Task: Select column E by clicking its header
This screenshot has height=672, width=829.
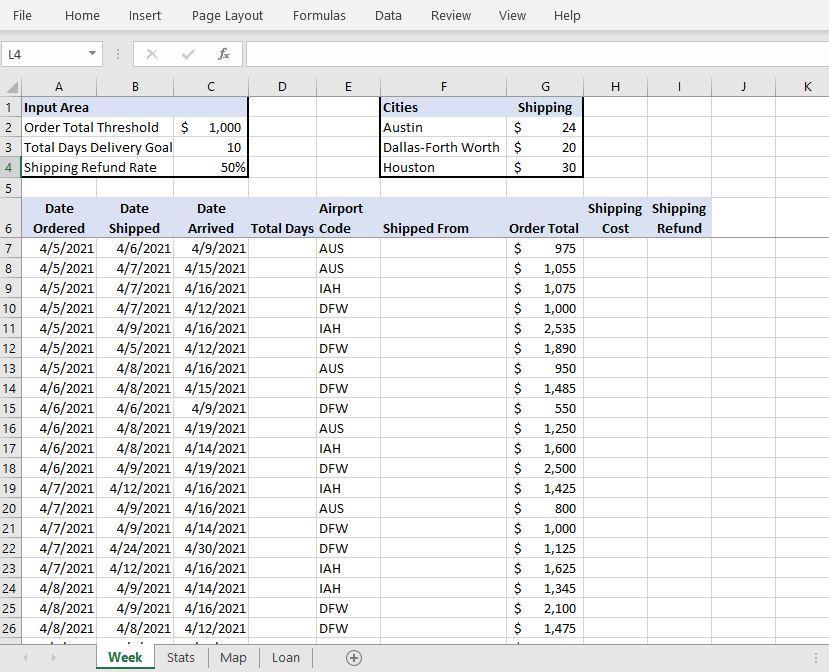Action: [348, 86]
